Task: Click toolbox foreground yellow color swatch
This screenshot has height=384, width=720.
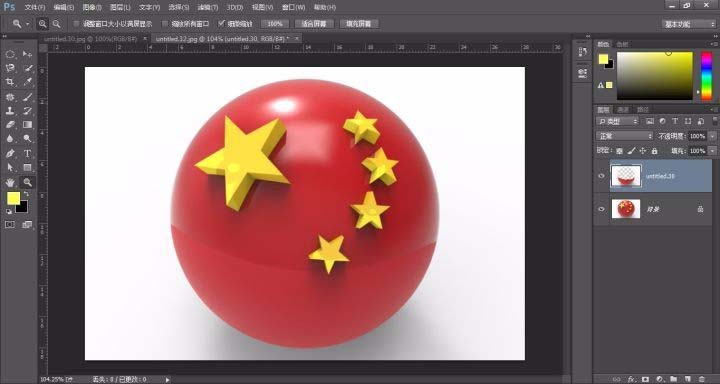Action: [13, 198]
